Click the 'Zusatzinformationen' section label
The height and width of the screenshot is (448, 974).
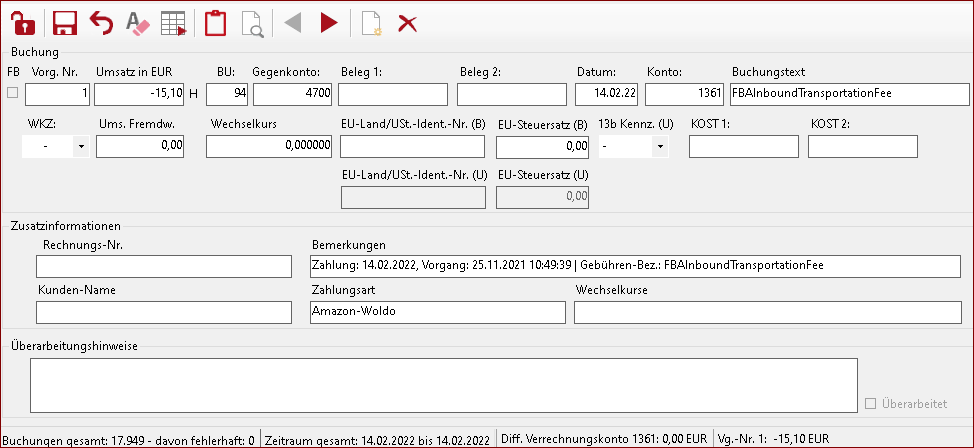(x=66, y=226)
